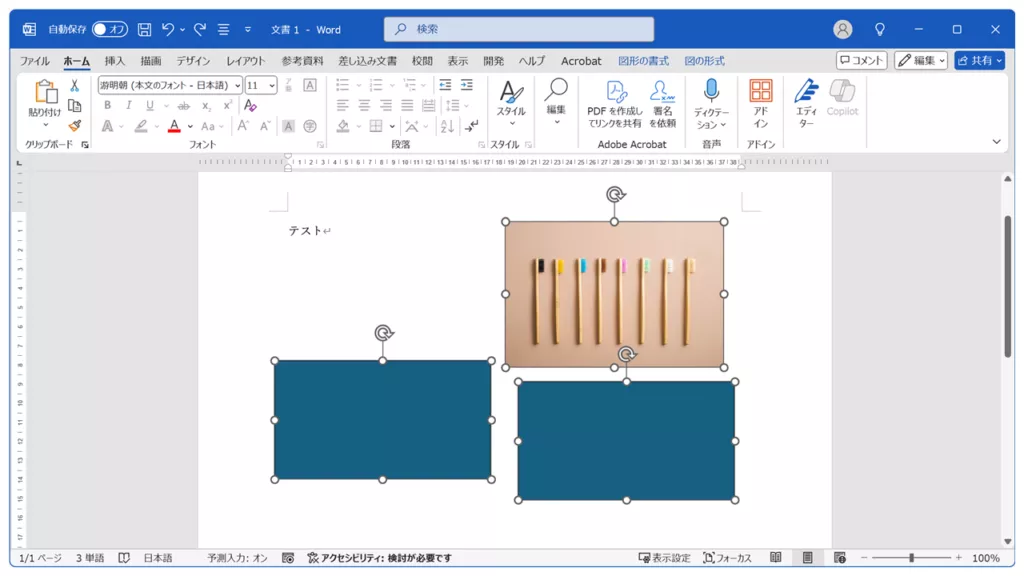The image size is (1024, 576).
Task: Toggle Bold formatting button
Action: pyautogui.click(x=108, y=106)
